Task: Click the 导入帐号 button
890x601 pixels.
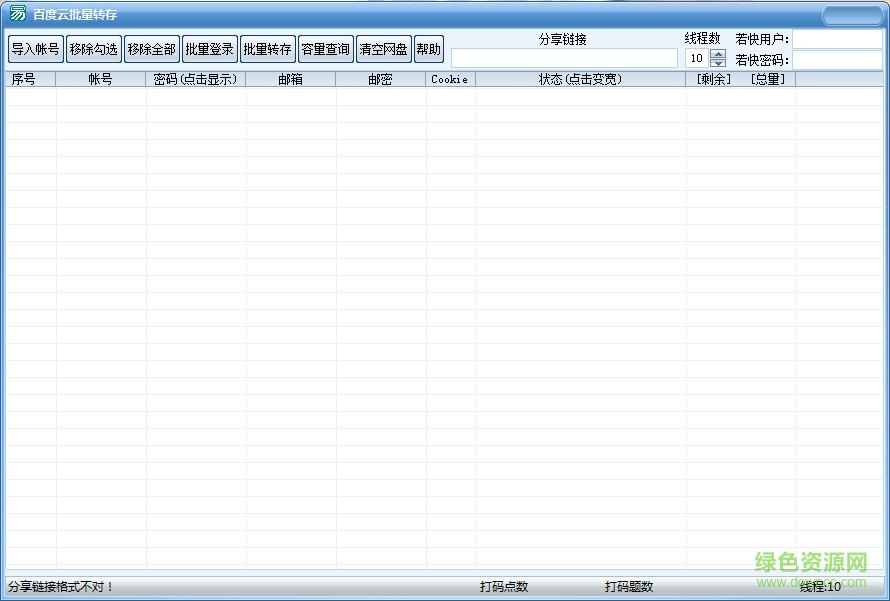Action: [35, 49]
